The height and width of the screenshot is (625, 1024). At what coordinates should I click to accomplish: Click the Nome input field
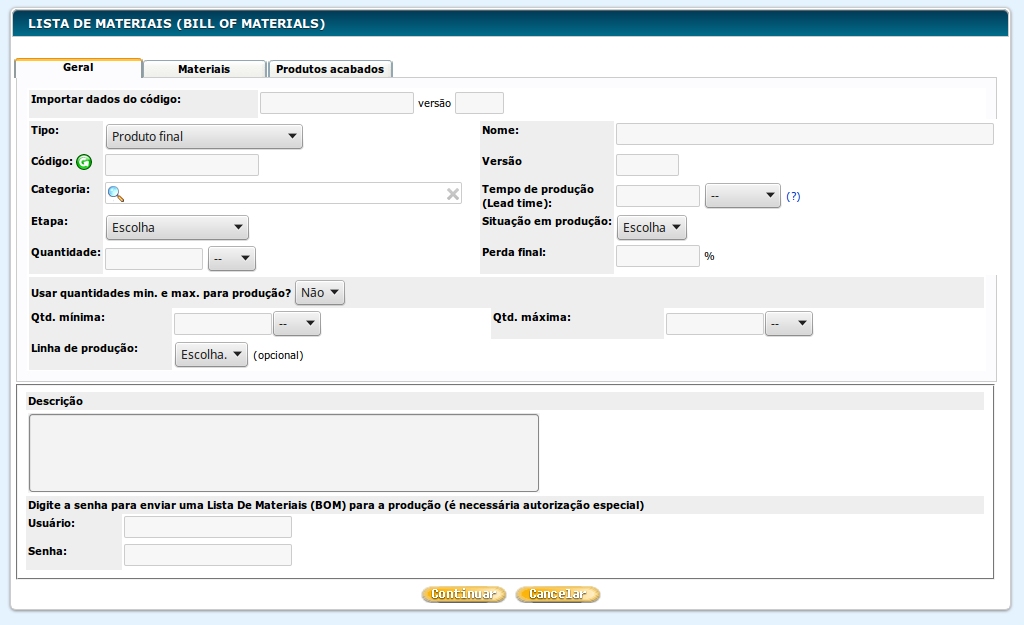point(804,135)
